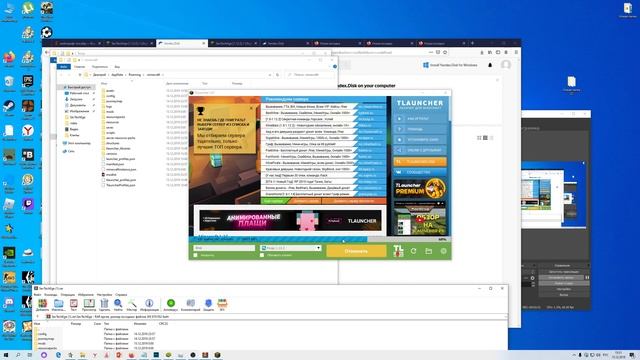The image size is (640, 360).
Task: Click the yellow cancel button in TLauncher
Action: click(356, 251)
